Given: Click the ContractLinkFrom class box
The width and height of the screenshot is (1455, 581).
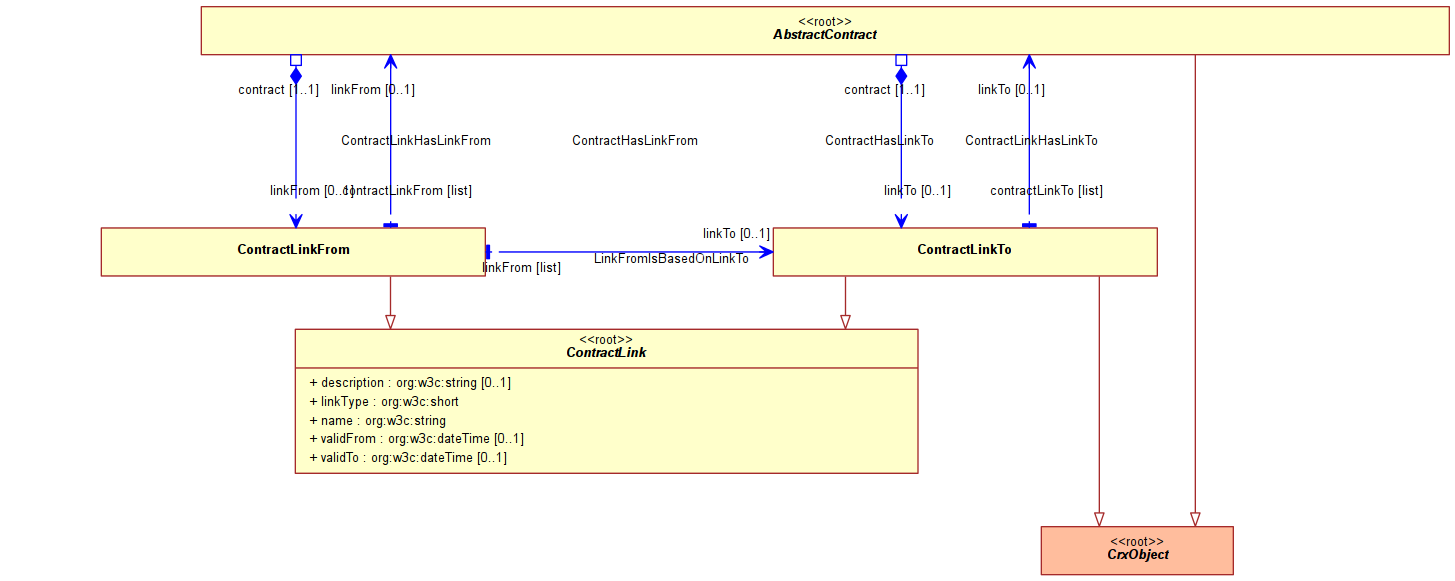Looking at the screenshot, I should pos(293,251).
